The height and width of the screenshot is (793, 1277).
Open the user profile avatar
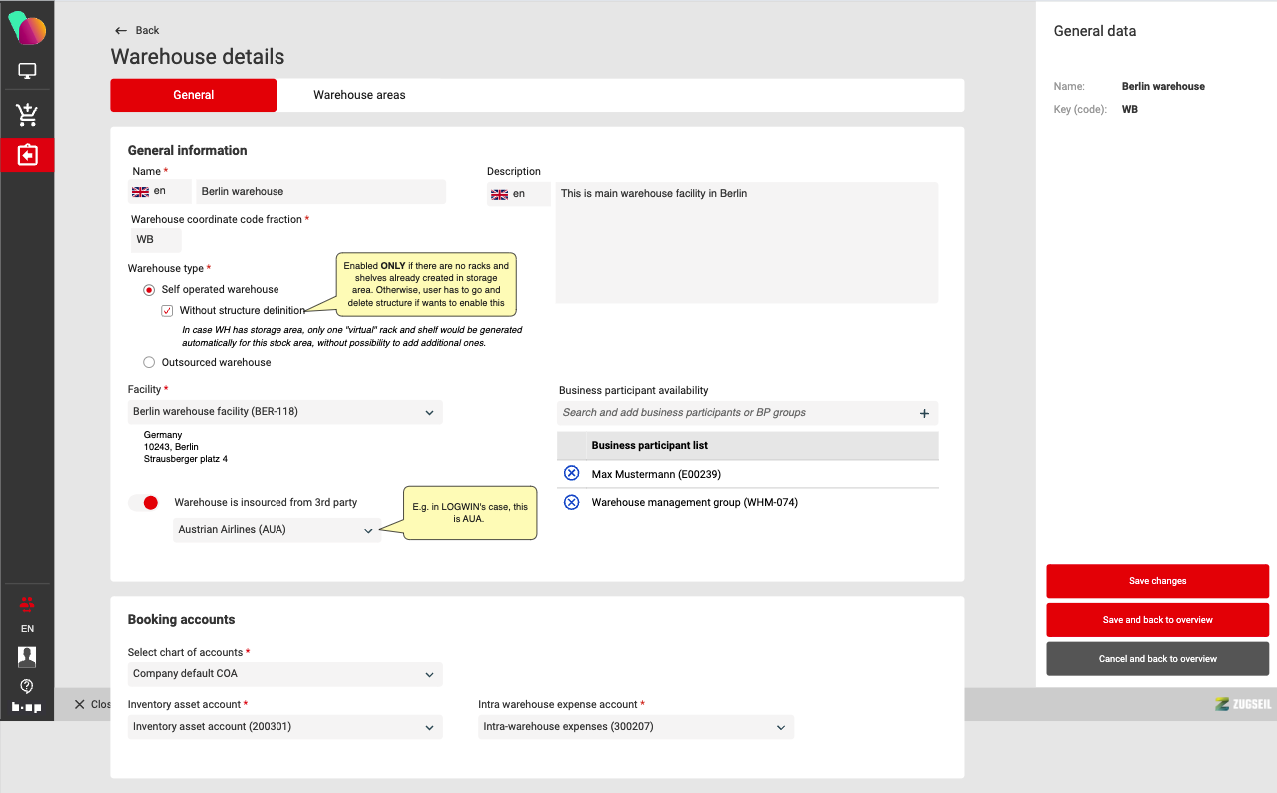(x=27, y=656)
